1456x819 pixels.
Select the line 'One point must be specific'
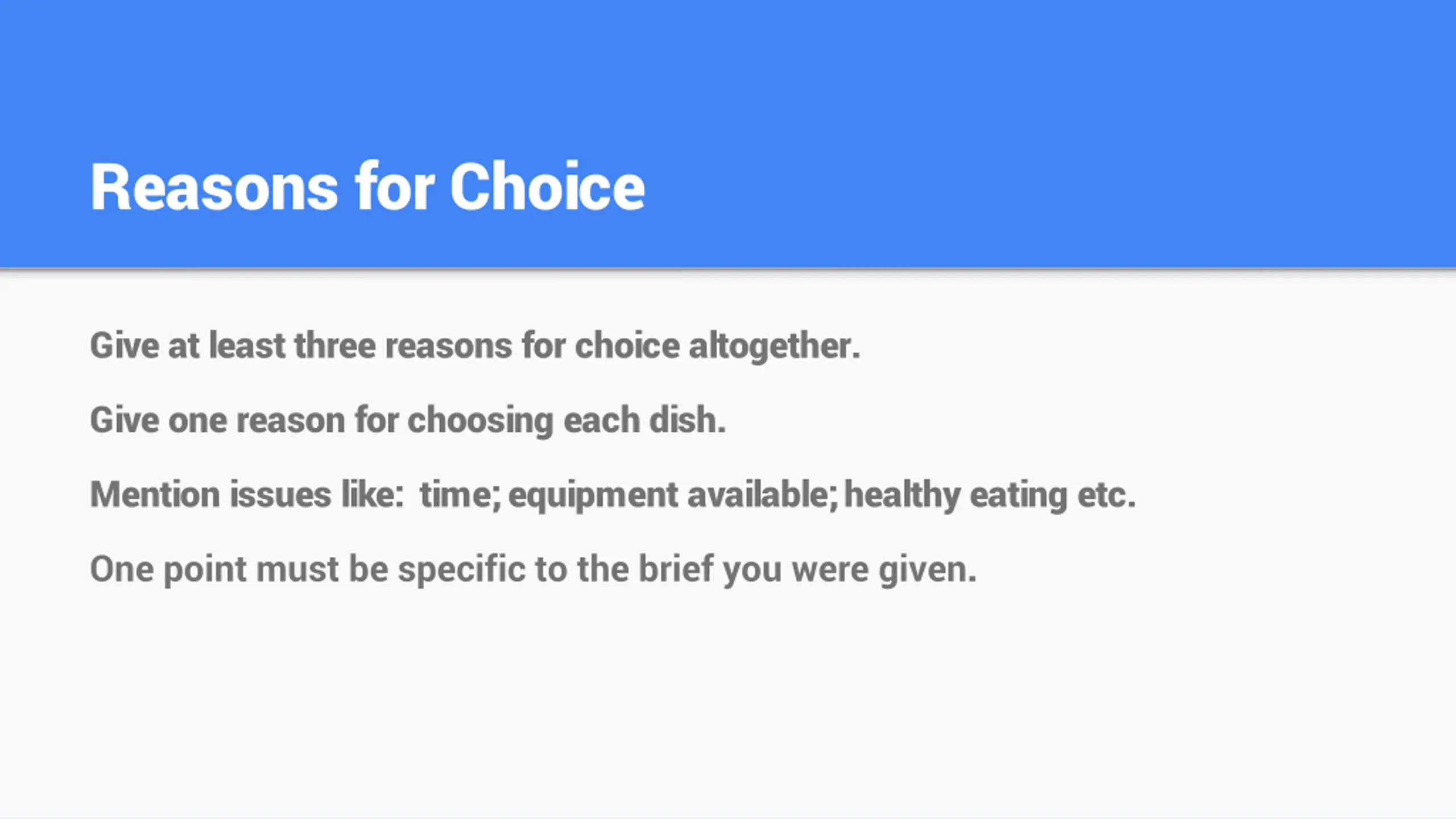pyautogui.click(x=533, y=569)
